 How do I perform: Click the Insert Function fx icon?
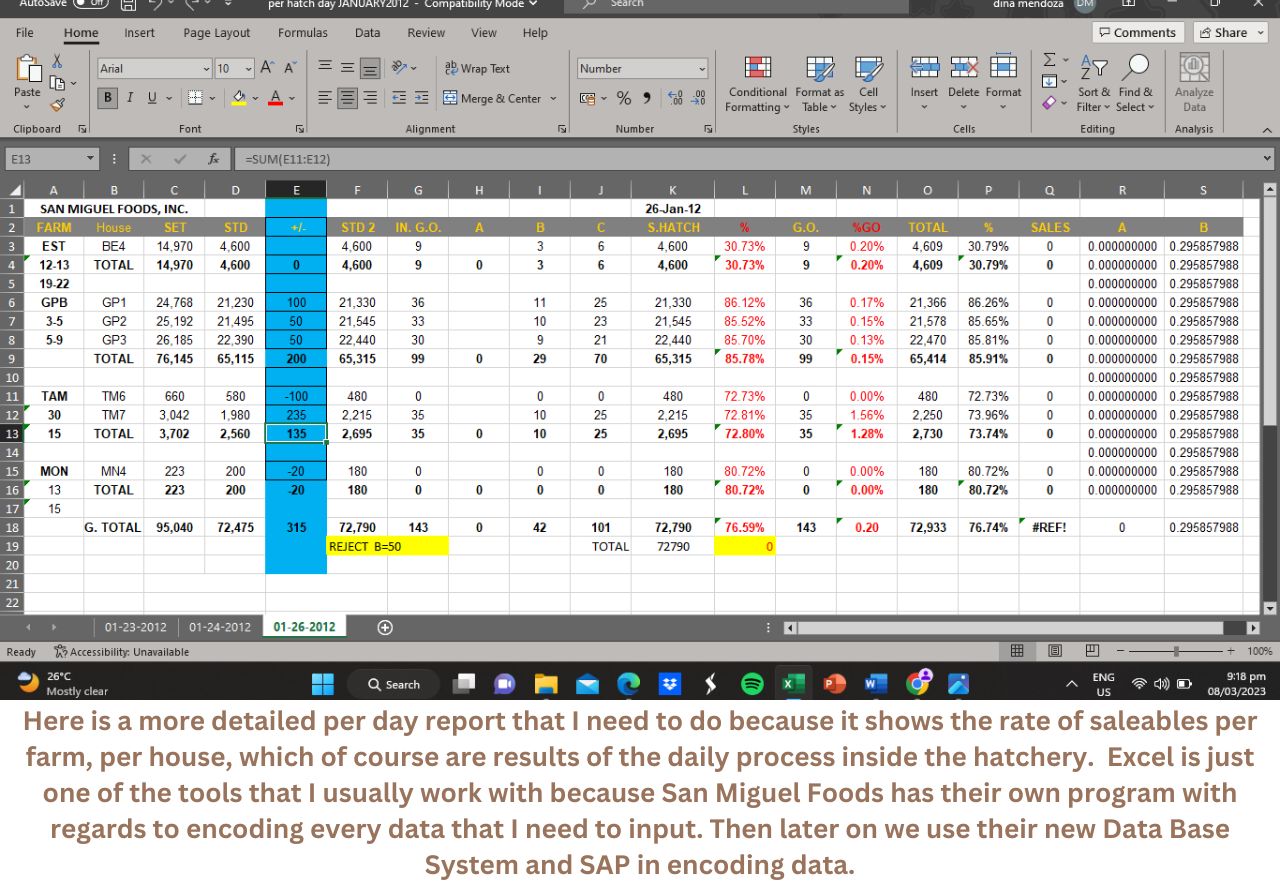tap(213, 159)
